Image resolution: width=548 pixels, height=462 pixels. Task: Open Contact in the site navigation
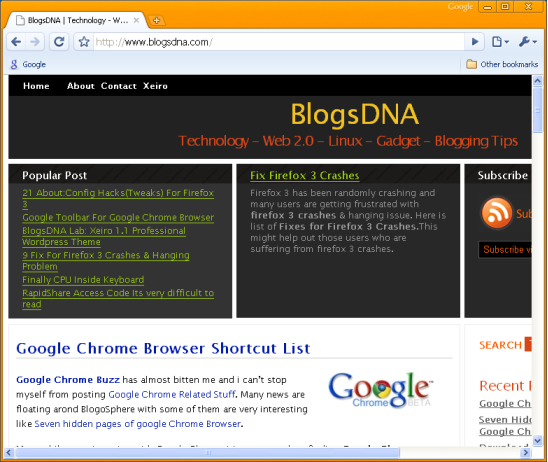pos(118,86)
